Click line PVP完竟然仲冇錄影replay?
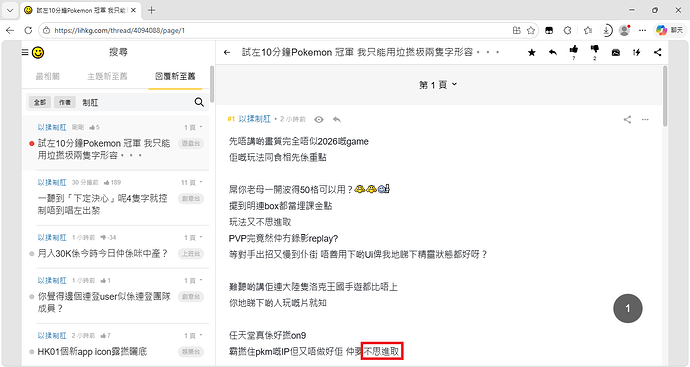Screen dimensions: 690x367 (283, 239)
